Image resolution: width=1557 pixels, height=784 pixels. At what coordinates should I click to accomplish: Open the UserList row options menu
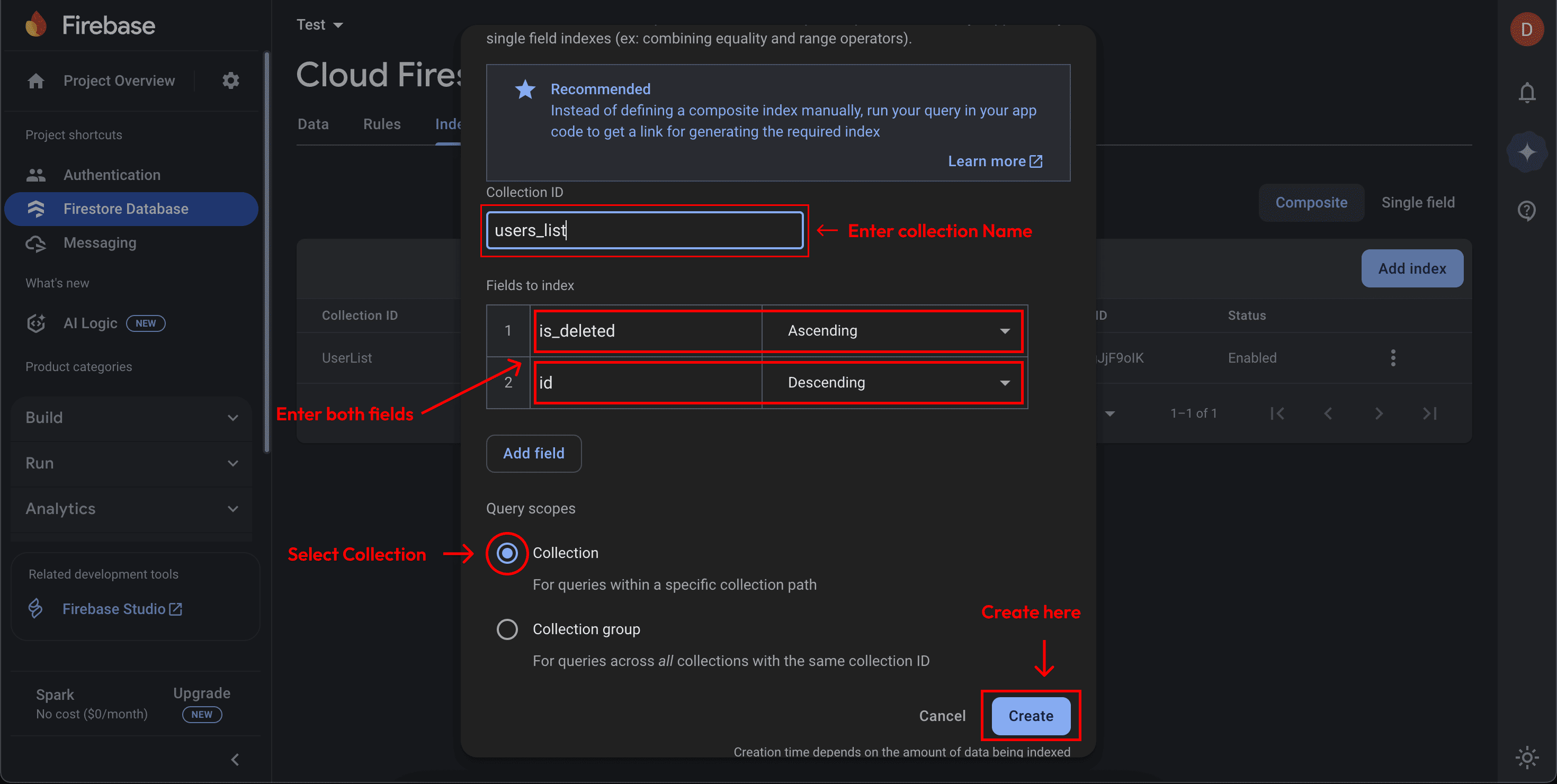pos(1393,357)
